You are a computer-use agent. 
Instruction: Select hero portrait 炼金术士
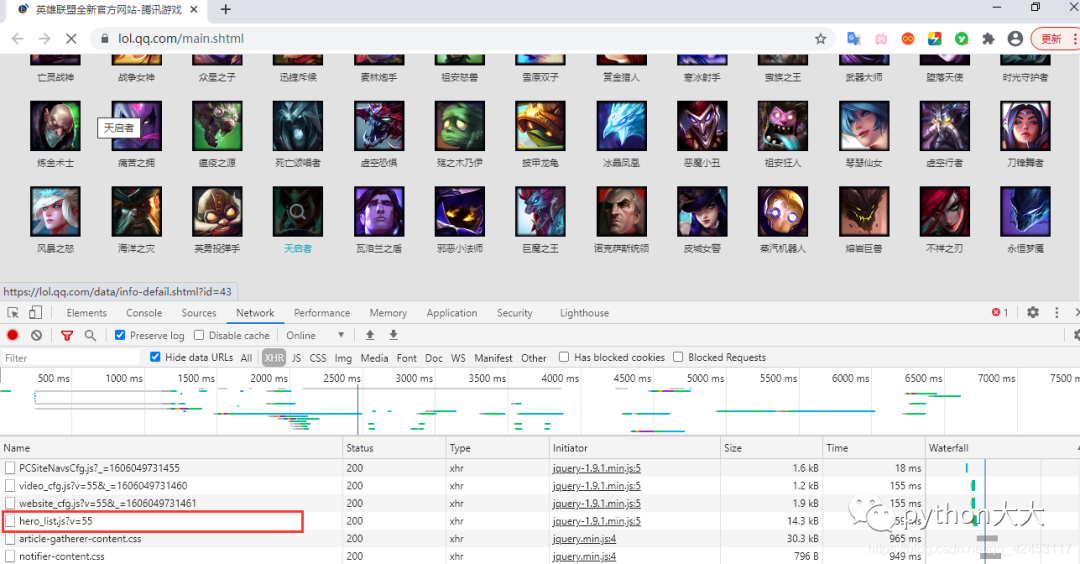(55, 125)
